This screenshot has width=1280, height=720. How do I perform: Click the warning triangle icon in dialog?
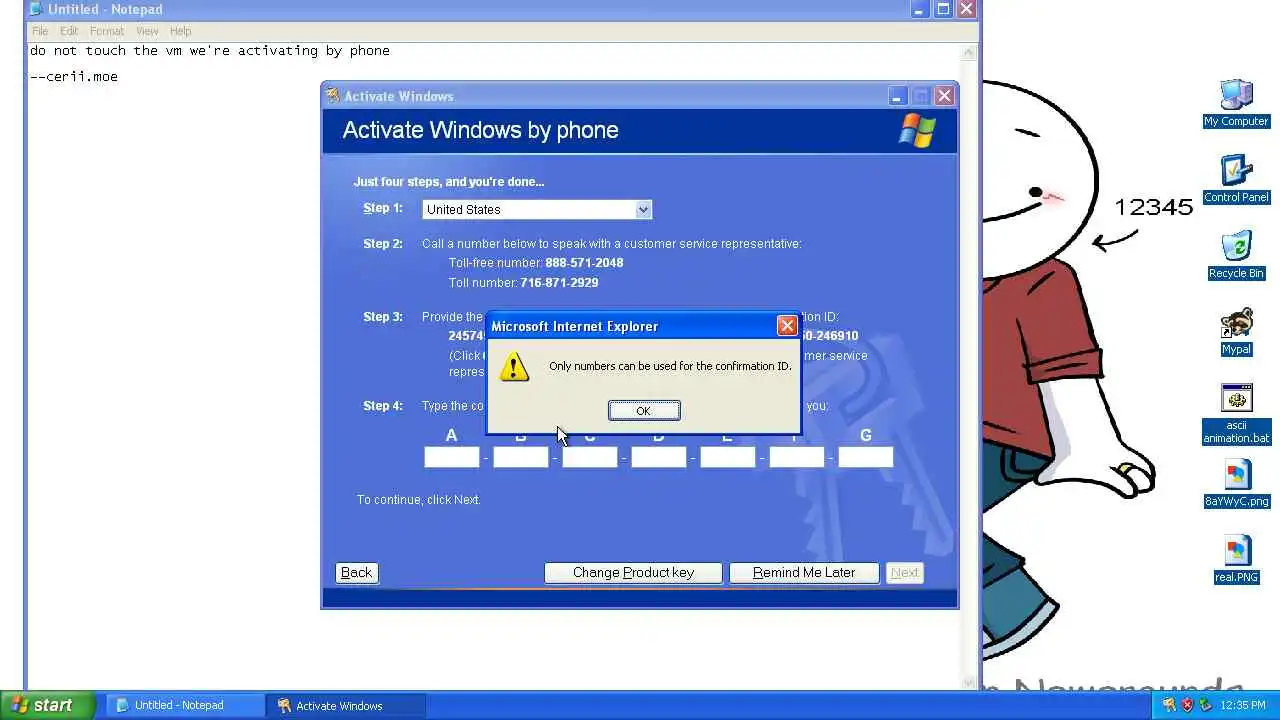tap(514, 366)
